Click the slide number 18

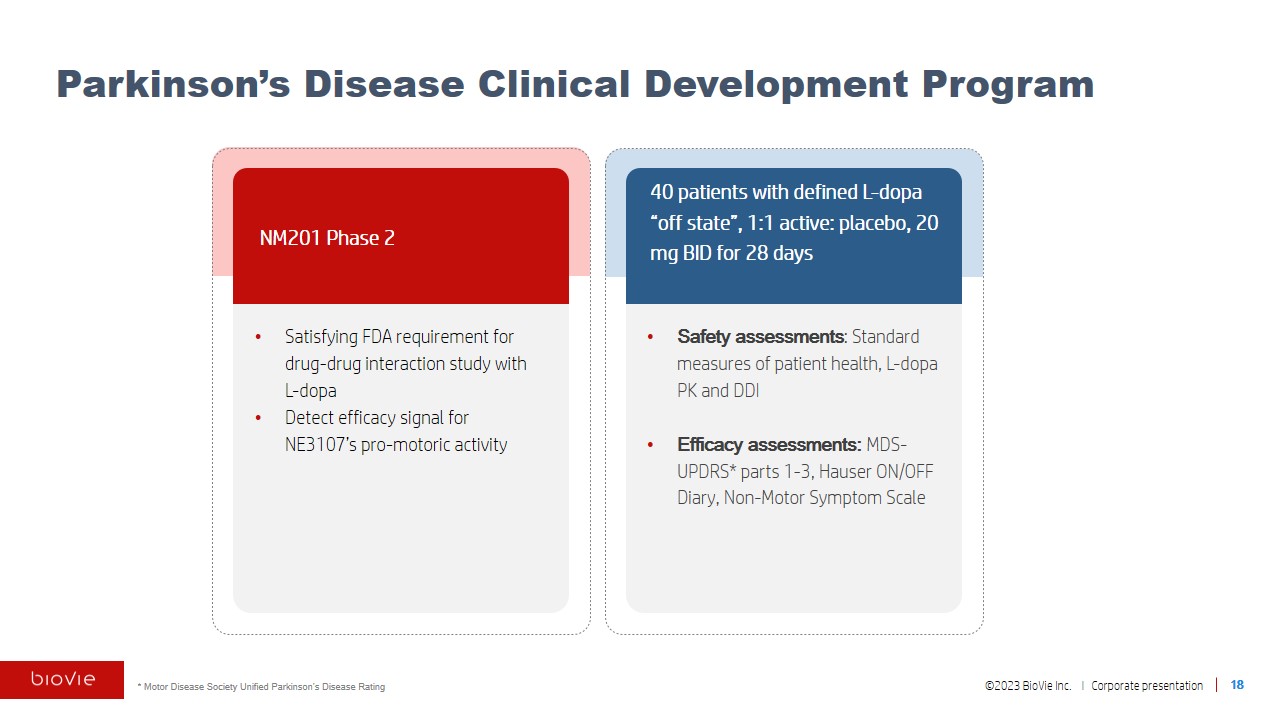pos(1237,685)
